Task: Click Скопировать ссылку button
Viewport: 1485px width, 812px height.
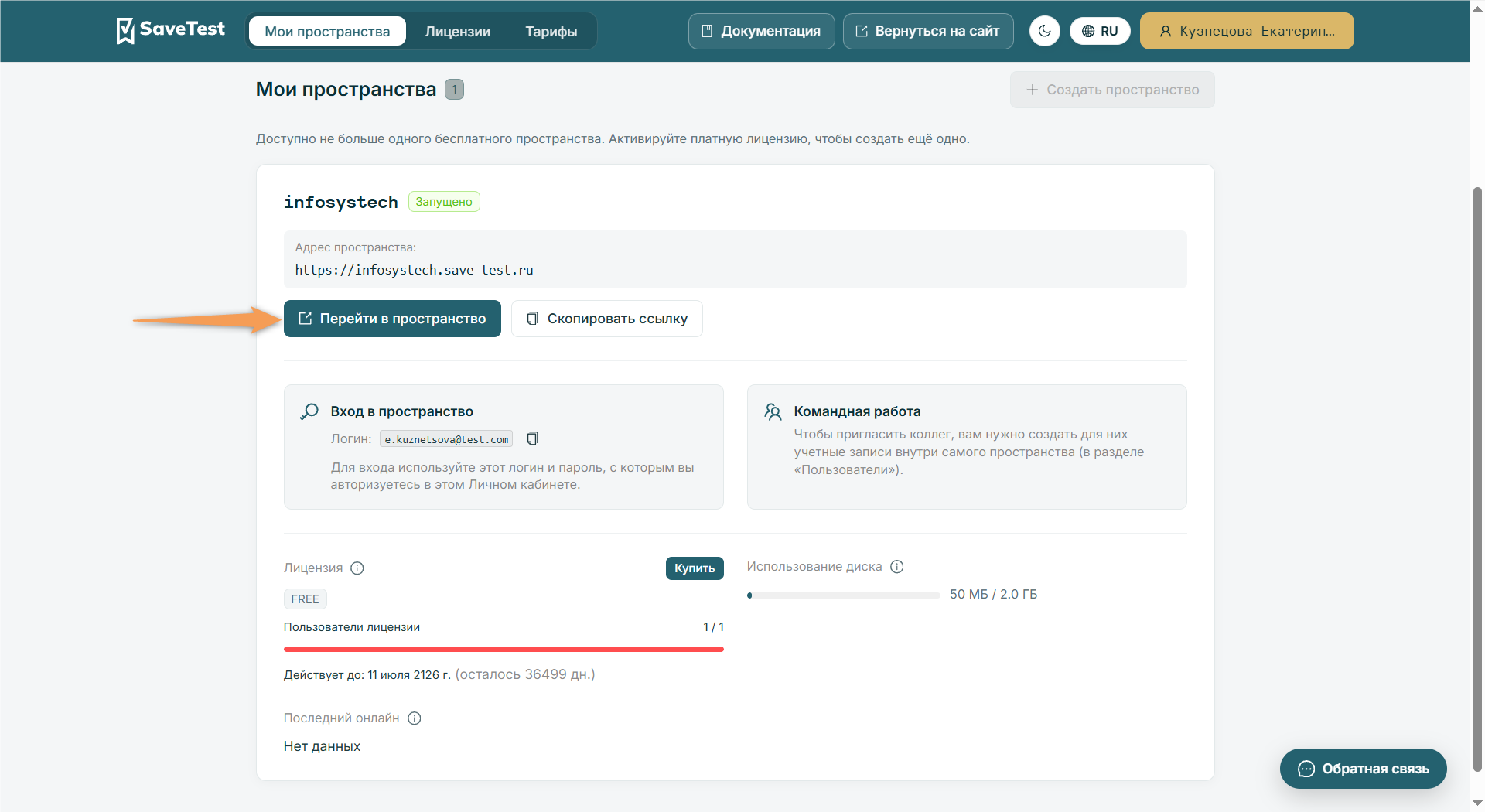Action: [x=607, y=319]
